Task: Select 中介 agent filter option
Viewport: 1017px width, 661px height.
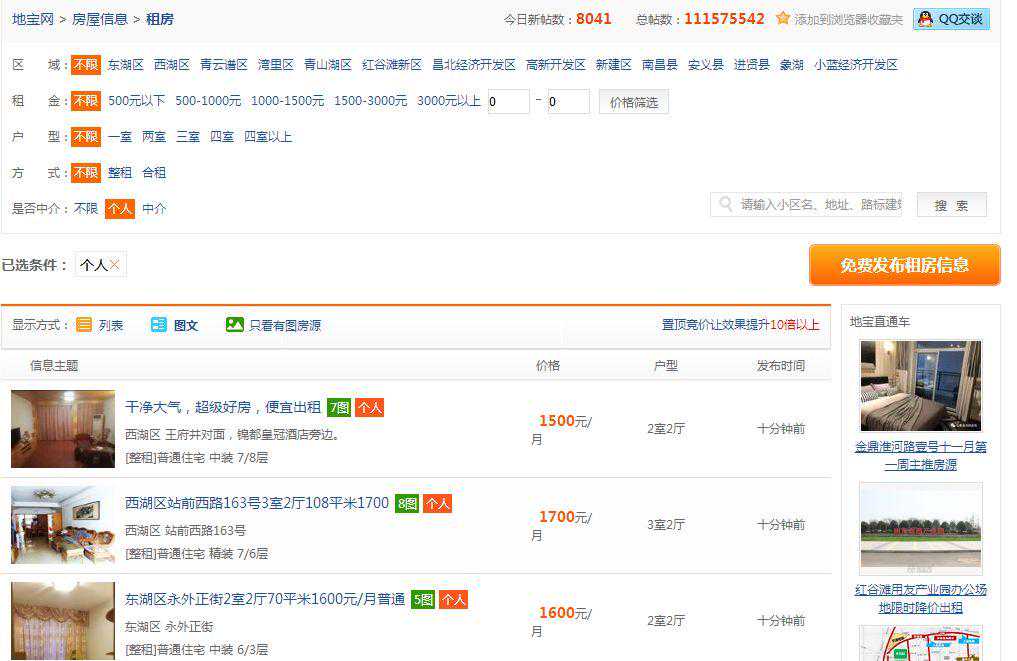Action: [154, 209]
